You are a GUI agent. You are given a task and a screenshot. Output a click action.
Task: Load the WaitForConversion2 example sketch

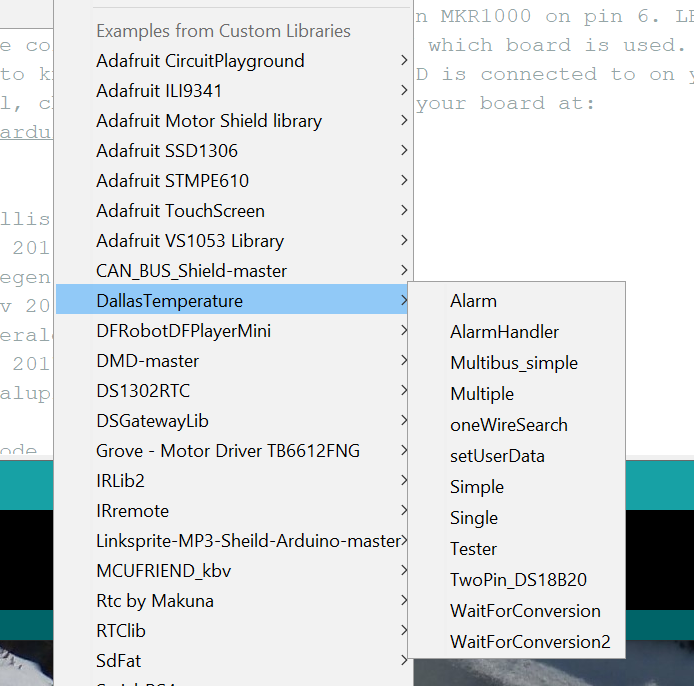tap(517, 642)
